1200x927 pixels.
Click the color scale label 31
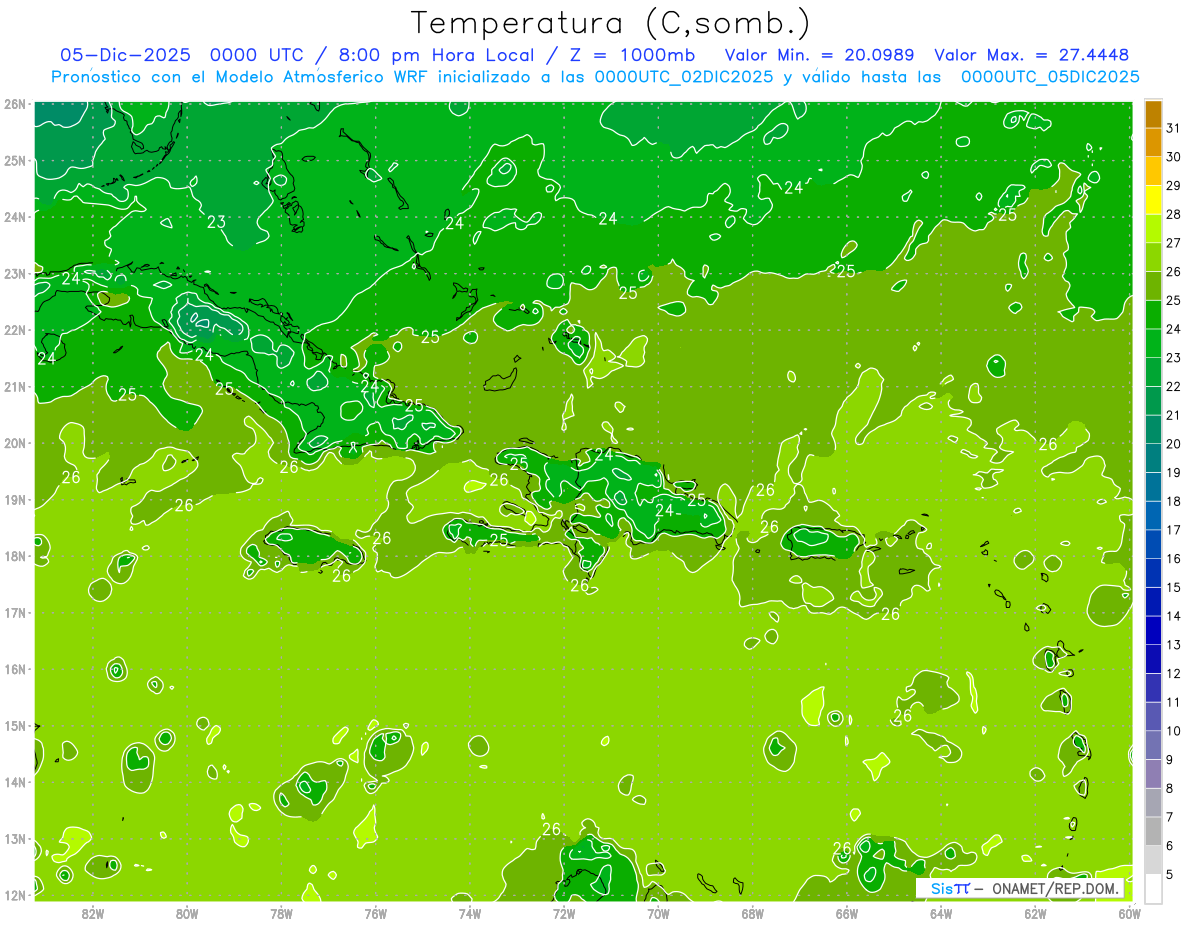tap(1173, 128)
